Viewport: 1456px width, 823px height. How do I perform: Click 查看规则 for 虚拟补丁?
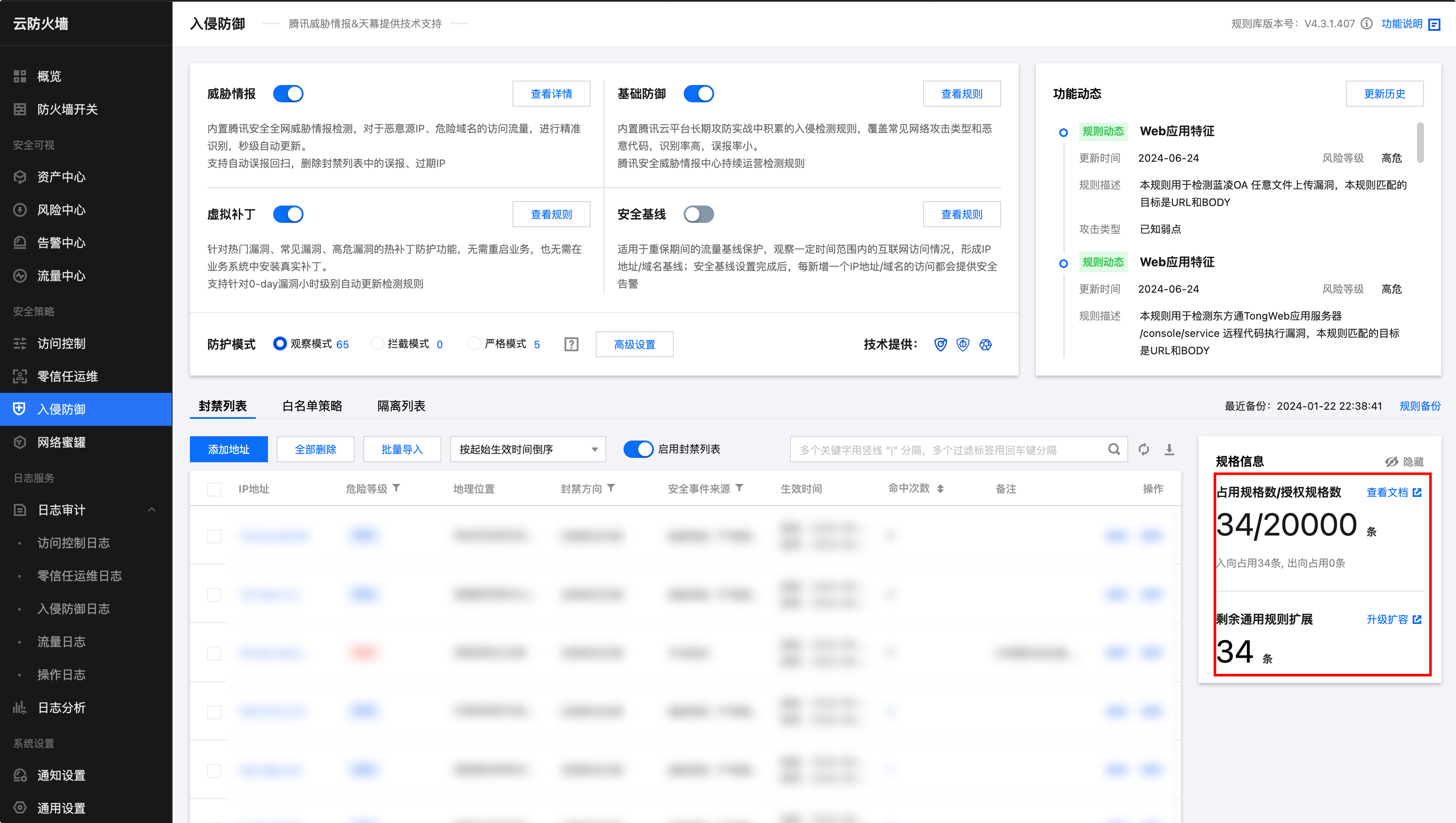551,214
